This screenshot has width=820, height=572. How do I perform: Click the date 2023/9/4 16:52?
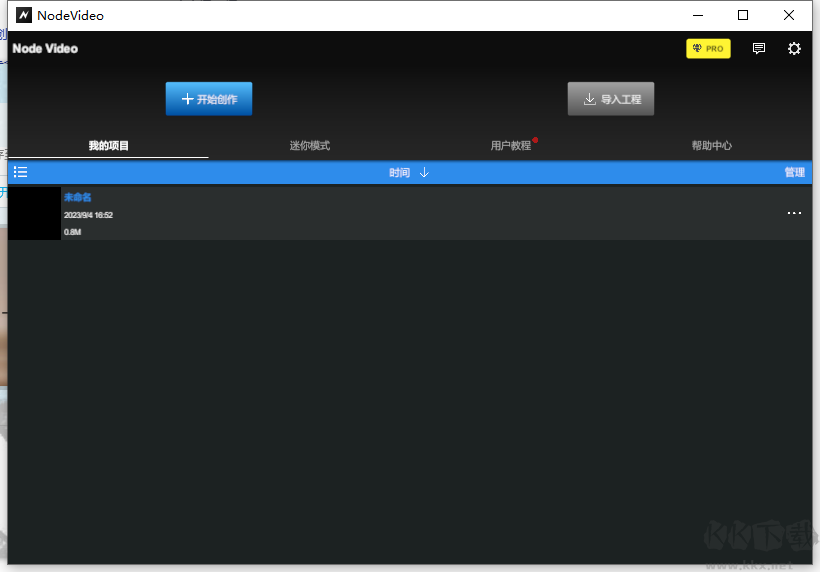(x=88, y=215)
